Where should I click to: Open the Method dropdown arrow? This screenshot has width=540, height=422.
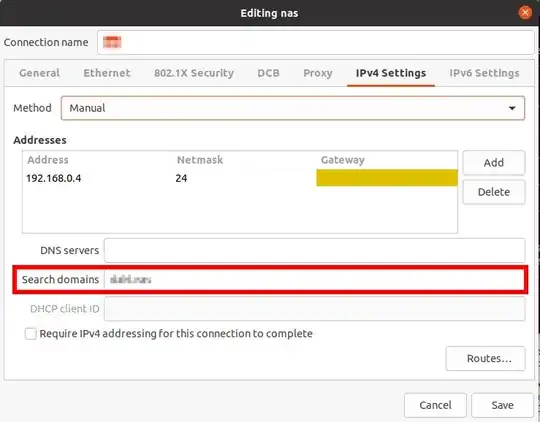(512, 108)
